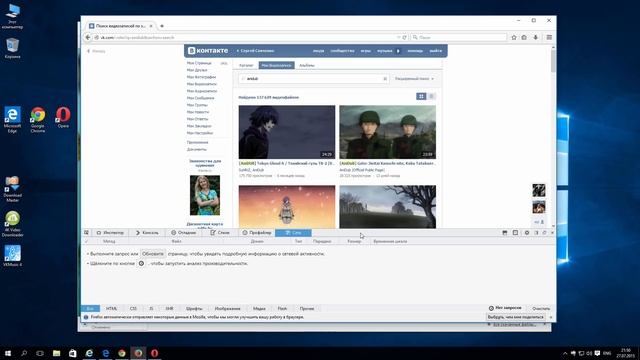Click into the VK video search field
The height and width of the screenshot is (360, 640).
(313, 78)
